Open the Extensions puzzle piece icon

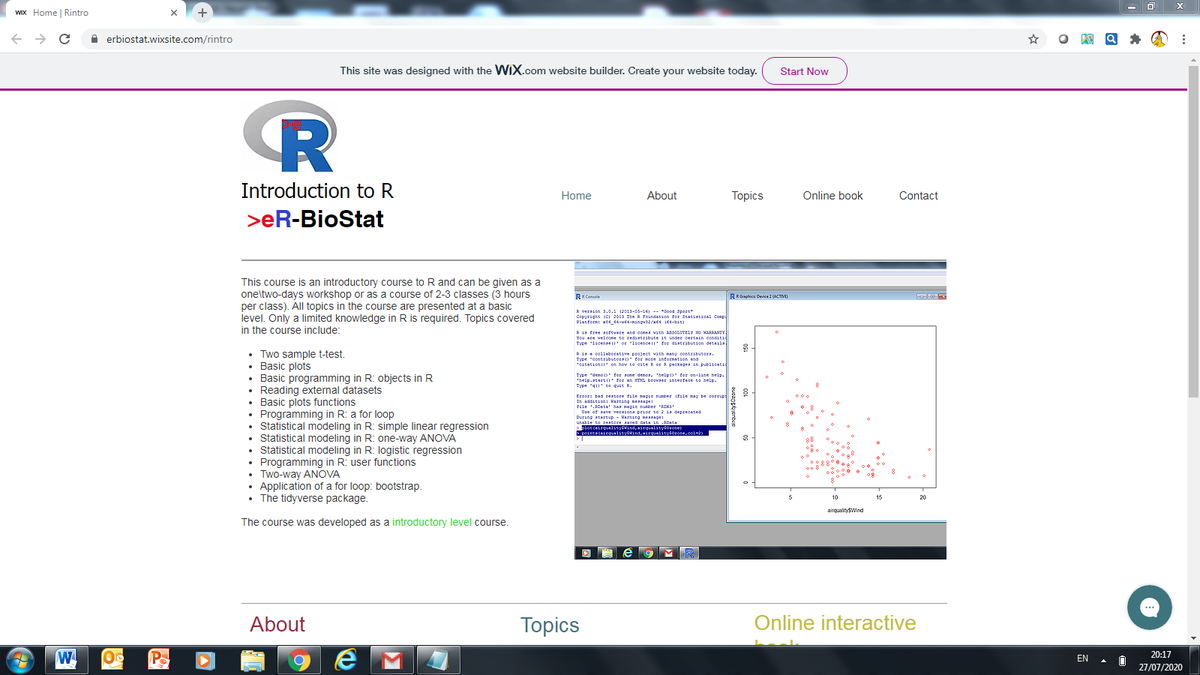click(1135, 38)
